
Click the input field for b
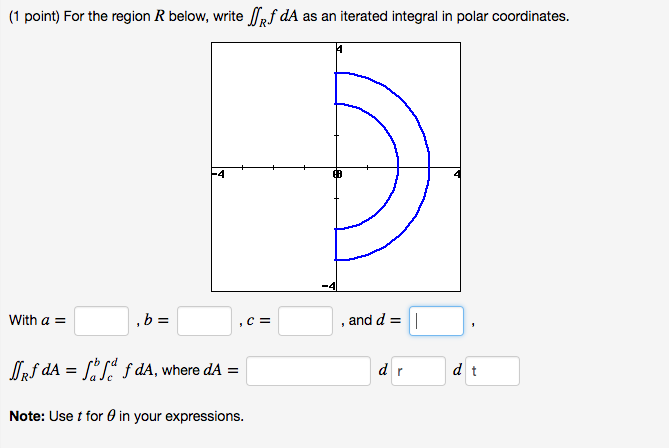204,321
